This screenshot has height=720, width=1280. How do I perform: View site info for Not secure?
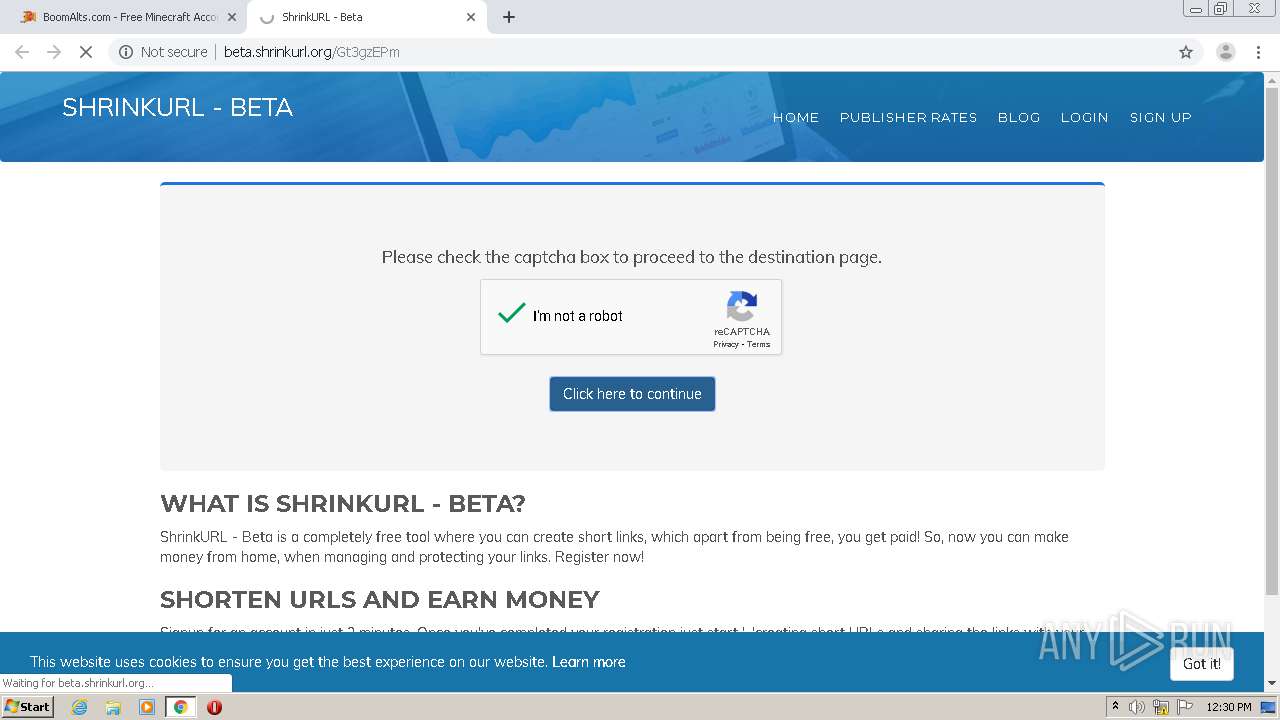pyautogui.click(x=163, y=52)
